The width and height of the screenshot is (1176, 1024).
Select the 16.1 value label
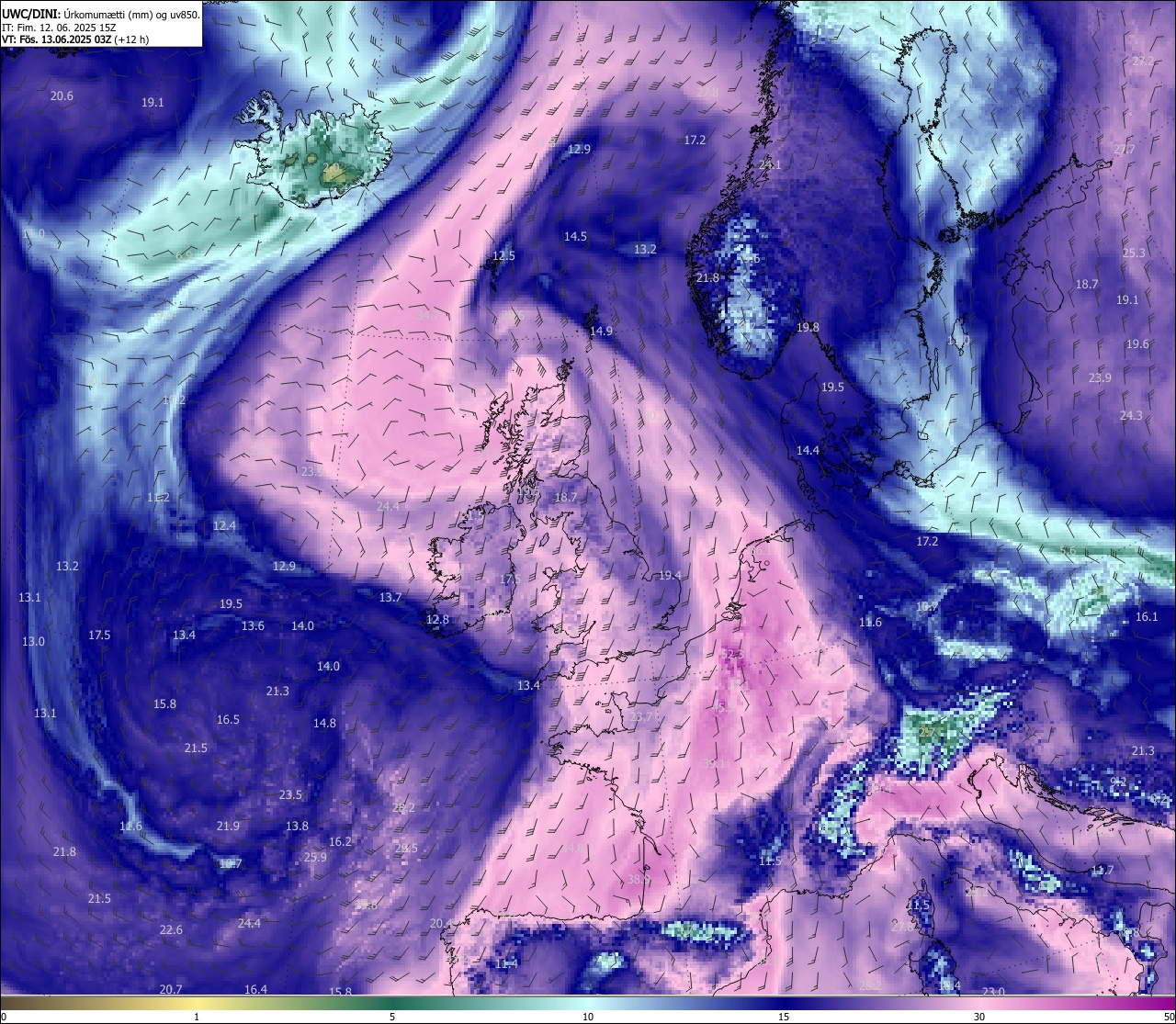[x=1147, y=616]
